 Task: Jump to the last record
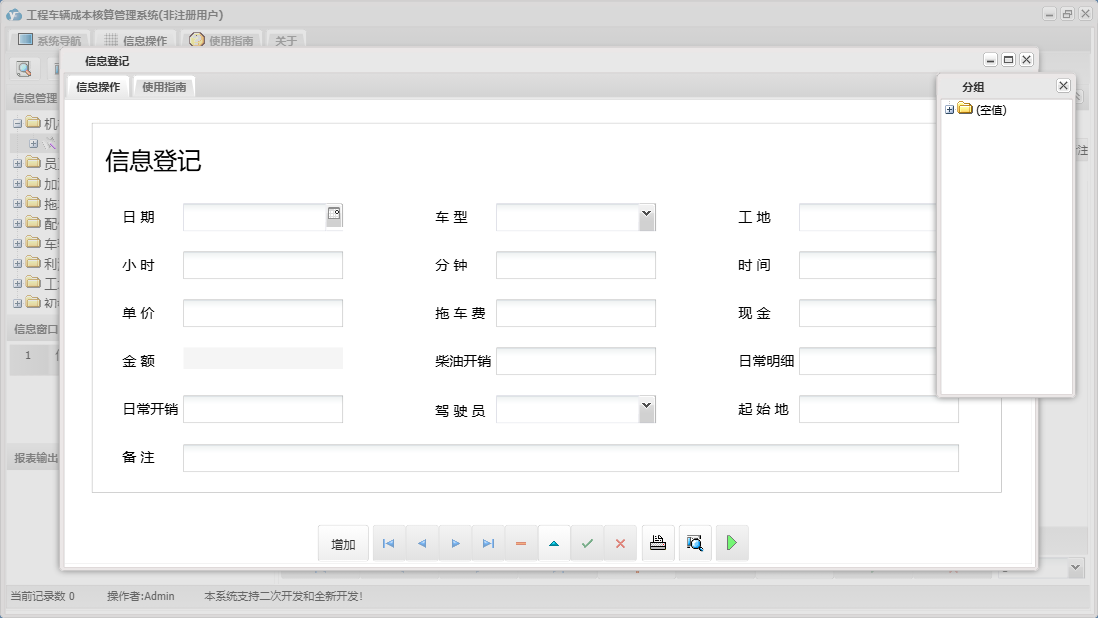[488, 542]
